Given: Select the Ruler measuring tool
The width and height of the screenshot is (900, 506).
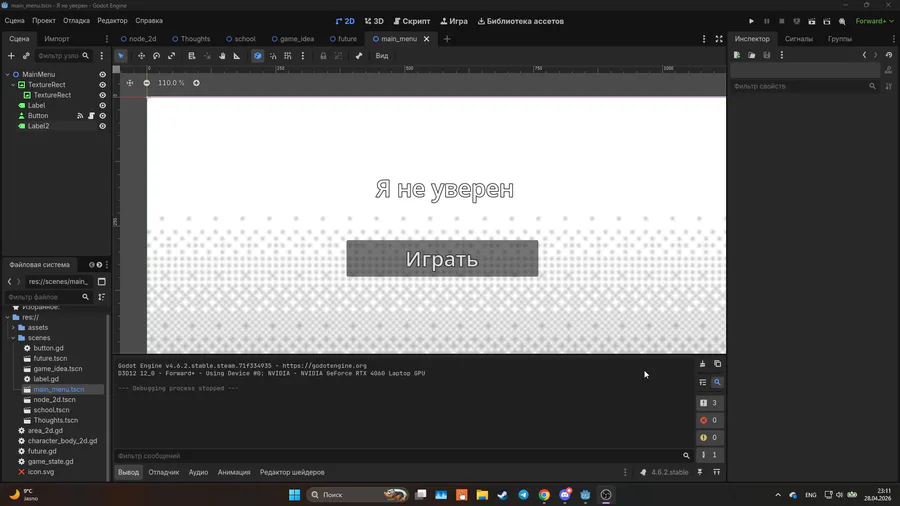Looking at the screenshot, I should 236,56.
